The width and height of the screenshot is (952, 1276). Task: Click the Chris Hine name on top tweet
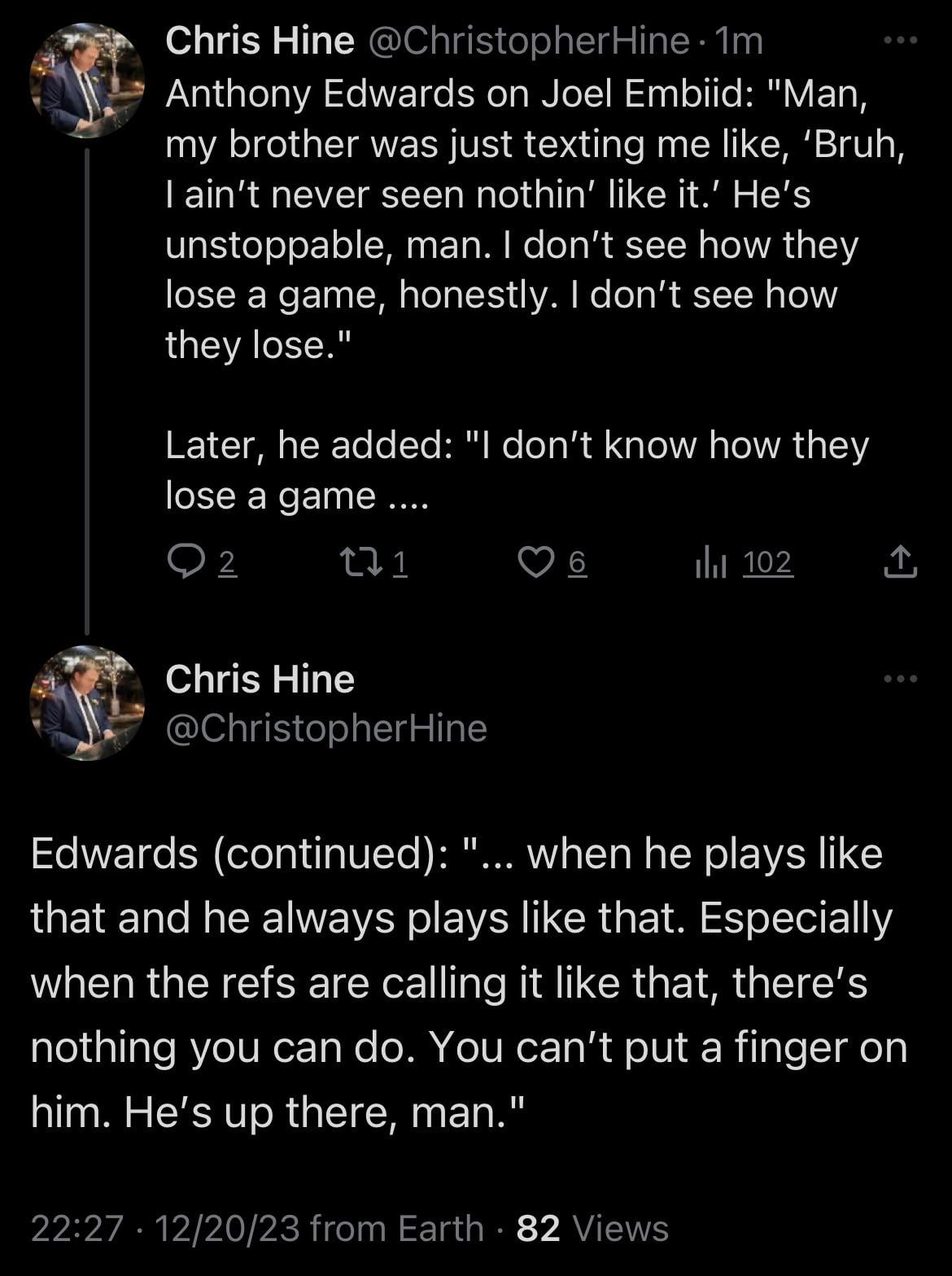tap(260, 42)
